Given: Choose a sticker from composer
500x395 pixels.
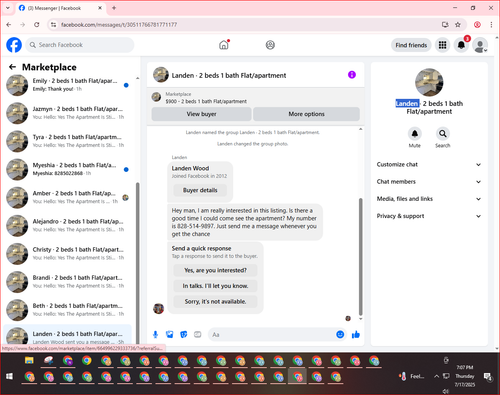Looking at the screenshot, I should pos(184,334).
